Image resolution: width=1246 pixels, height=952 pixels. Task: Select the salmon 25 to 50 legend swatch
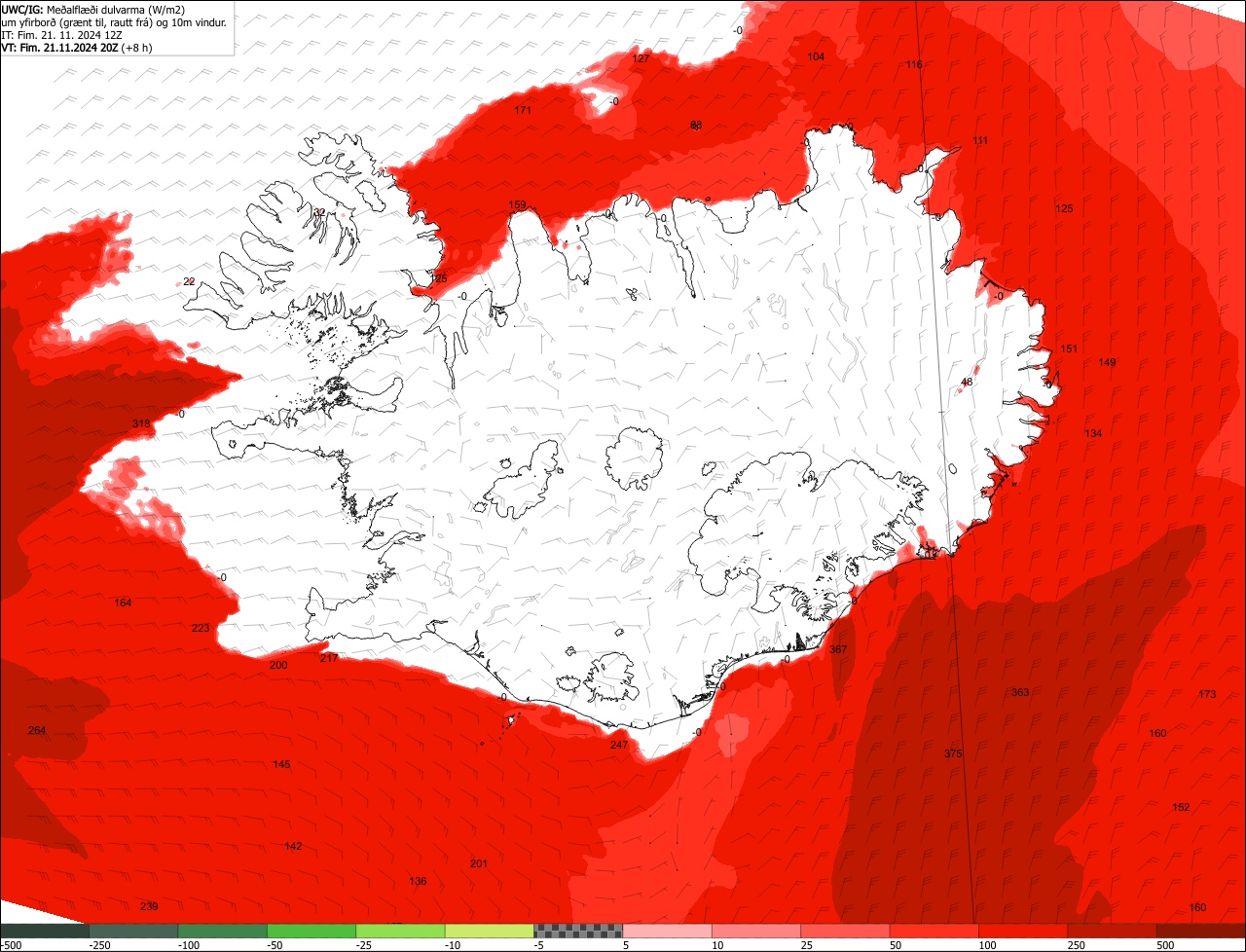click(845, 930)
